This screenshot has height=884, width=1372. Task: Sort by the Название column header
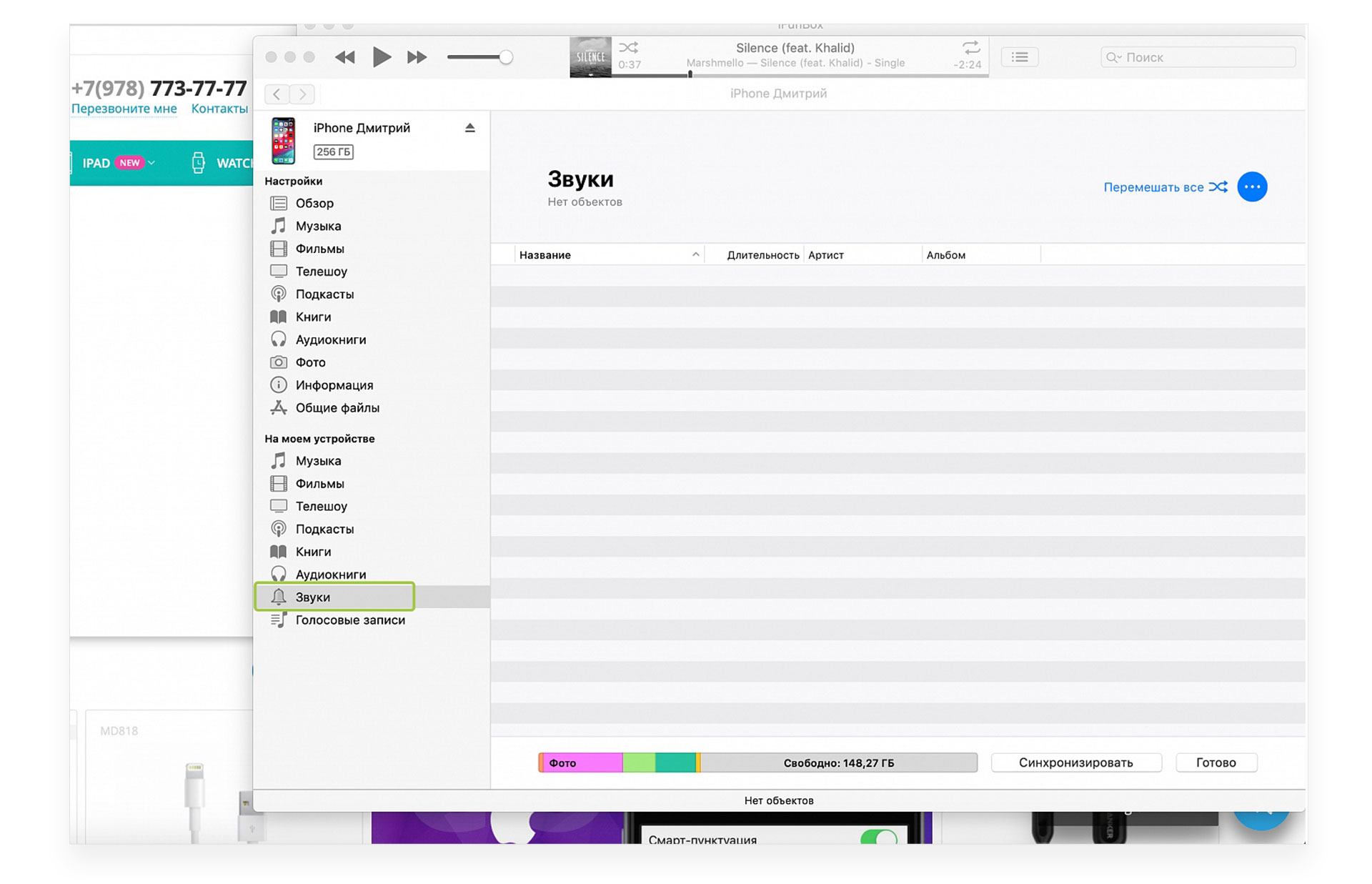609,255
